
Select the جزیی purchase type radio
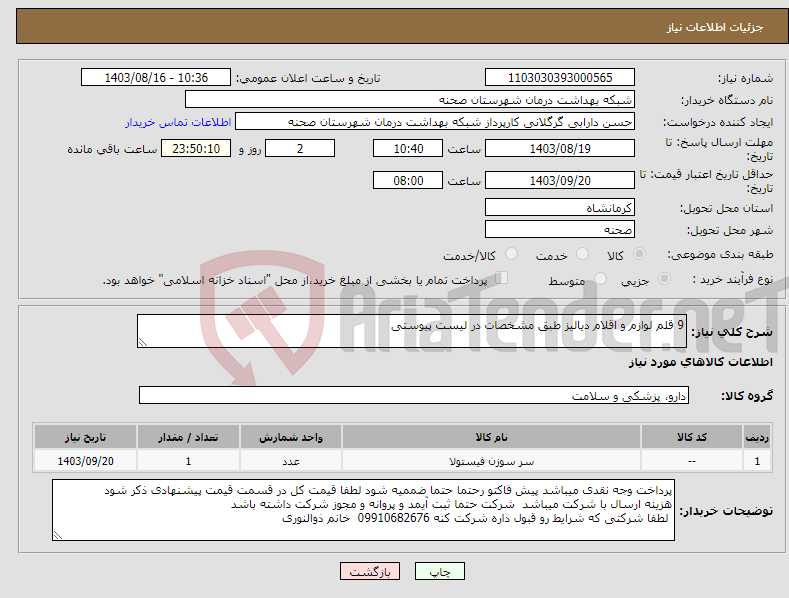[664, 279]
